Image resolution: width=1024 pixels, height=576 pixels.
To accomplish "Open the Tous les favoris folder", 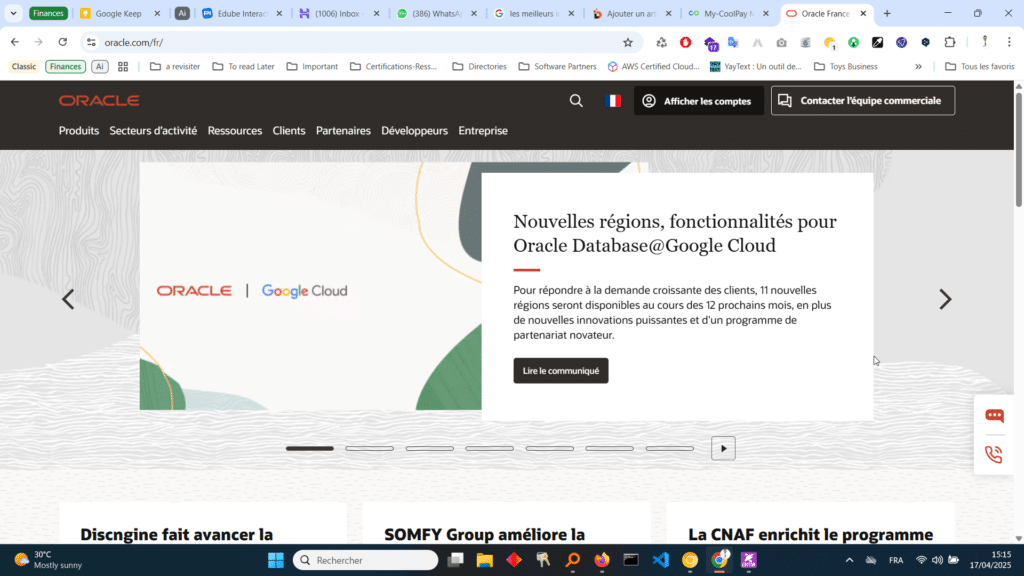I will (980, 67).
